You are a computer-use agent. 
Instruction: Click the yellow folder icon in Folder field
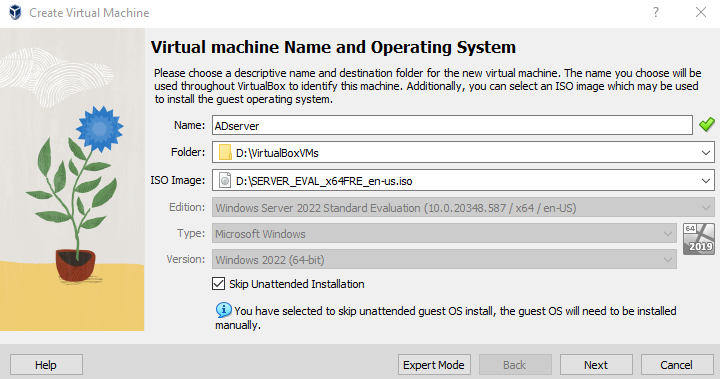[225, 153]
